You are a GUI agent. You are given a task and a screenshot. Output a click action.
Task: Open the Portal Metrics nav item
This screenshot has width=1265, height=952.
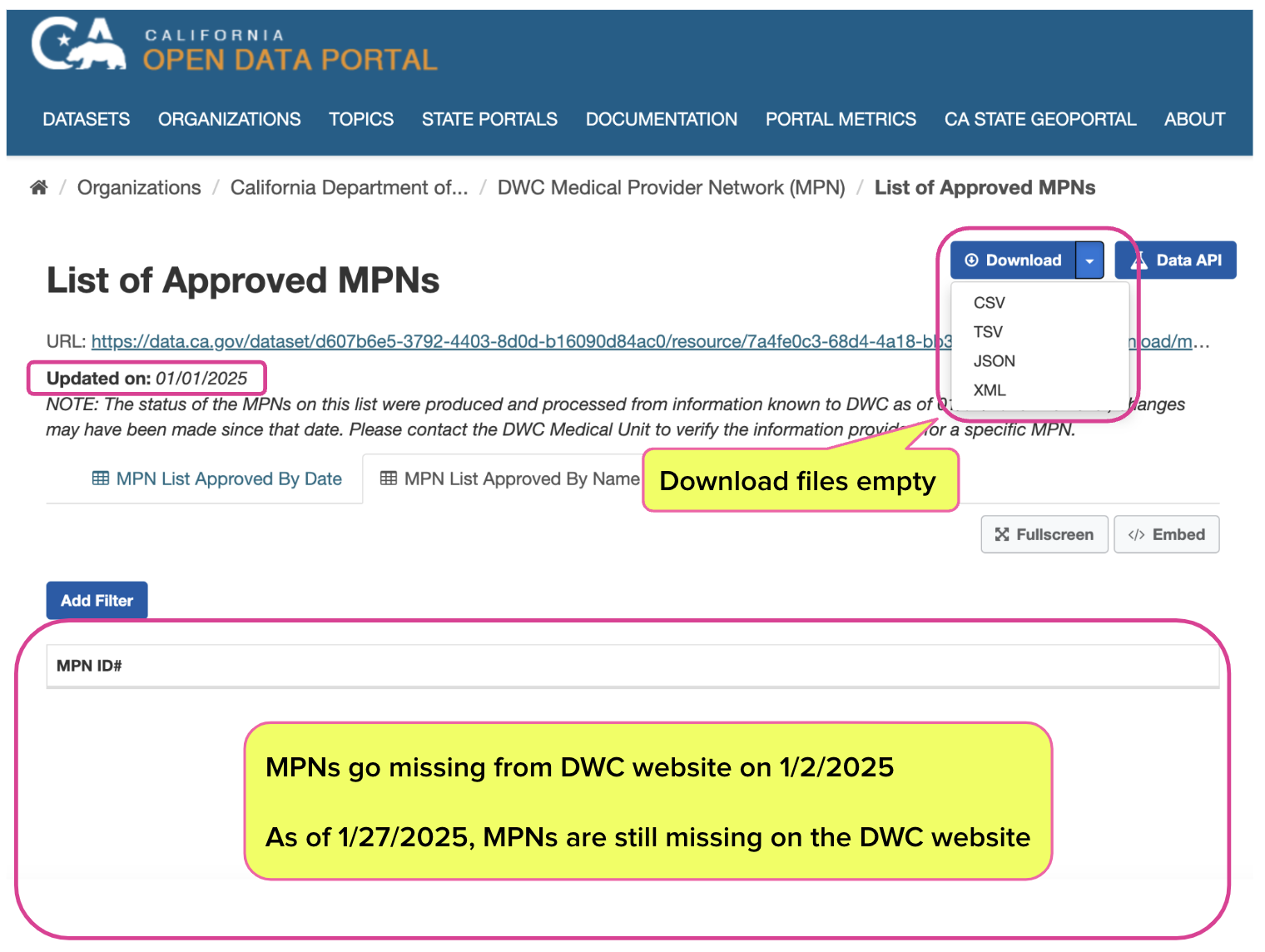coord(841,119)
